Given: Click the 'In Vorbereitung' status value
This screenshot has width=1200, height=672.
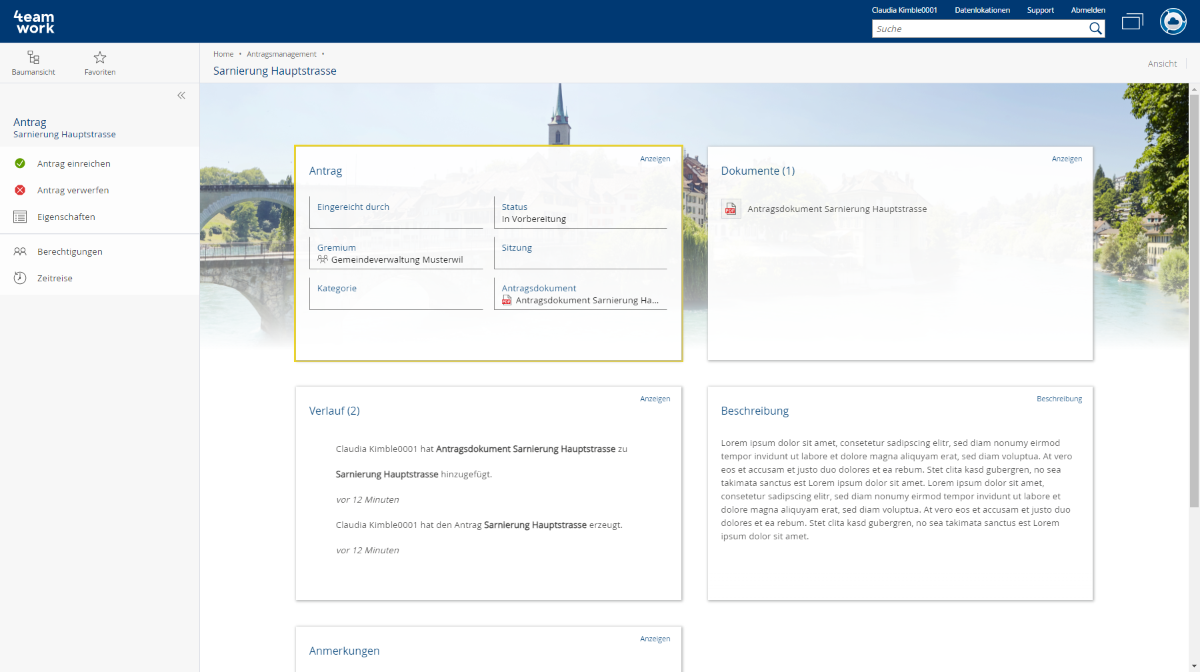Looking at the screenshot, I should 534,219.
